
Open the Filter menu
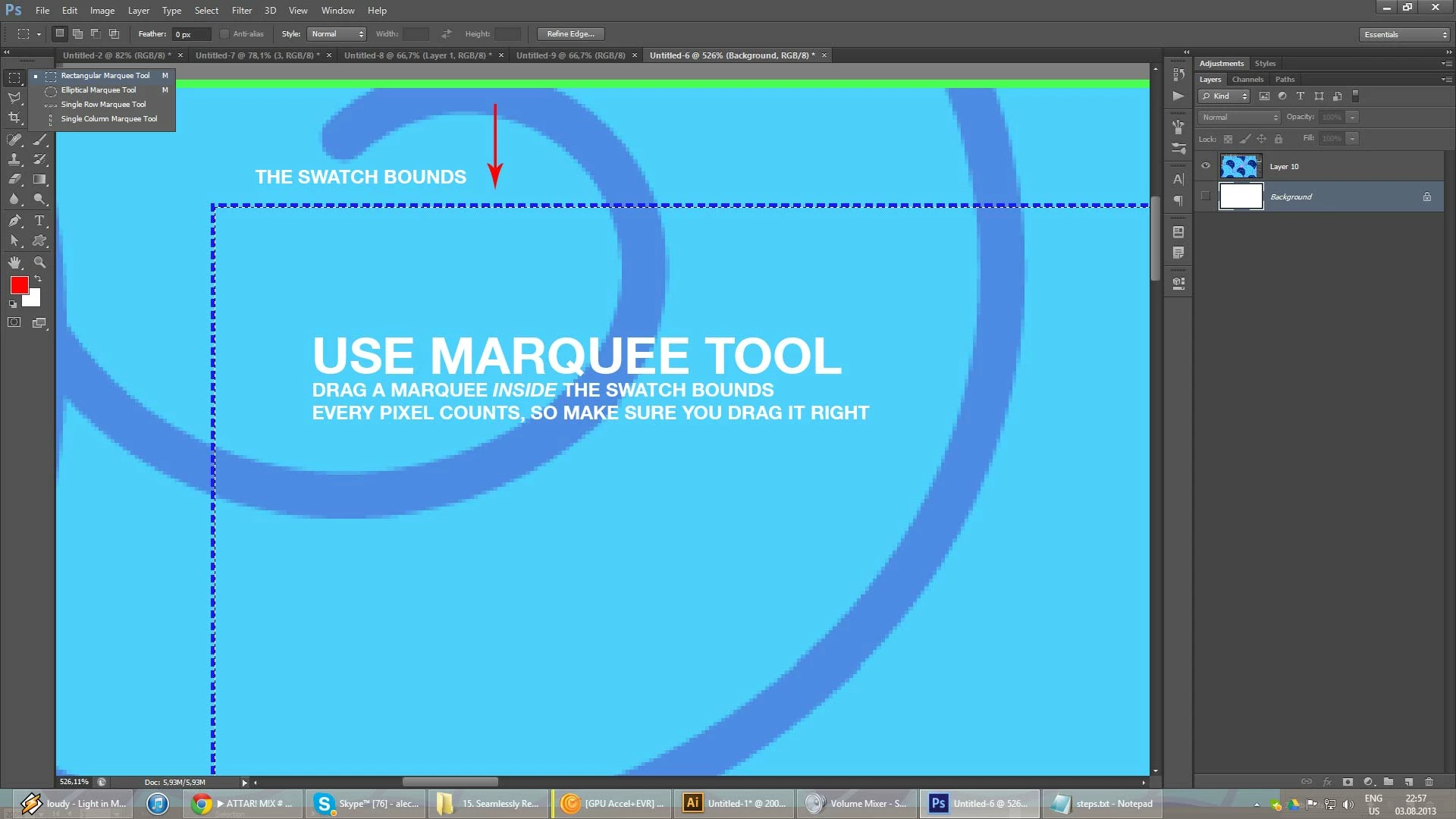point(241,11)
